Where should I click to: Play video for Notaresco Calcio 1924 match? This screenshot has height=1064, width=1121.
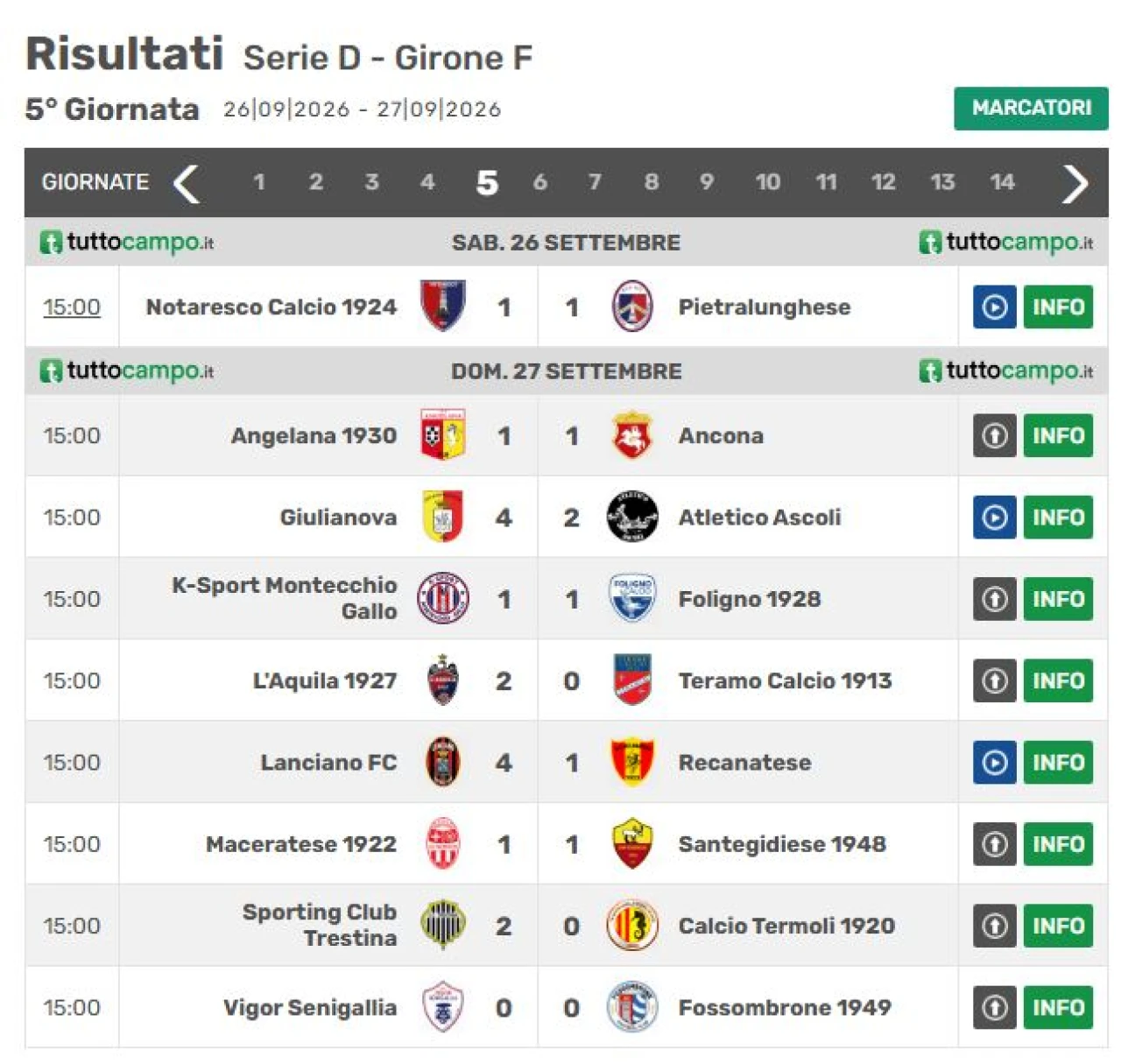[x=994, y=307]
